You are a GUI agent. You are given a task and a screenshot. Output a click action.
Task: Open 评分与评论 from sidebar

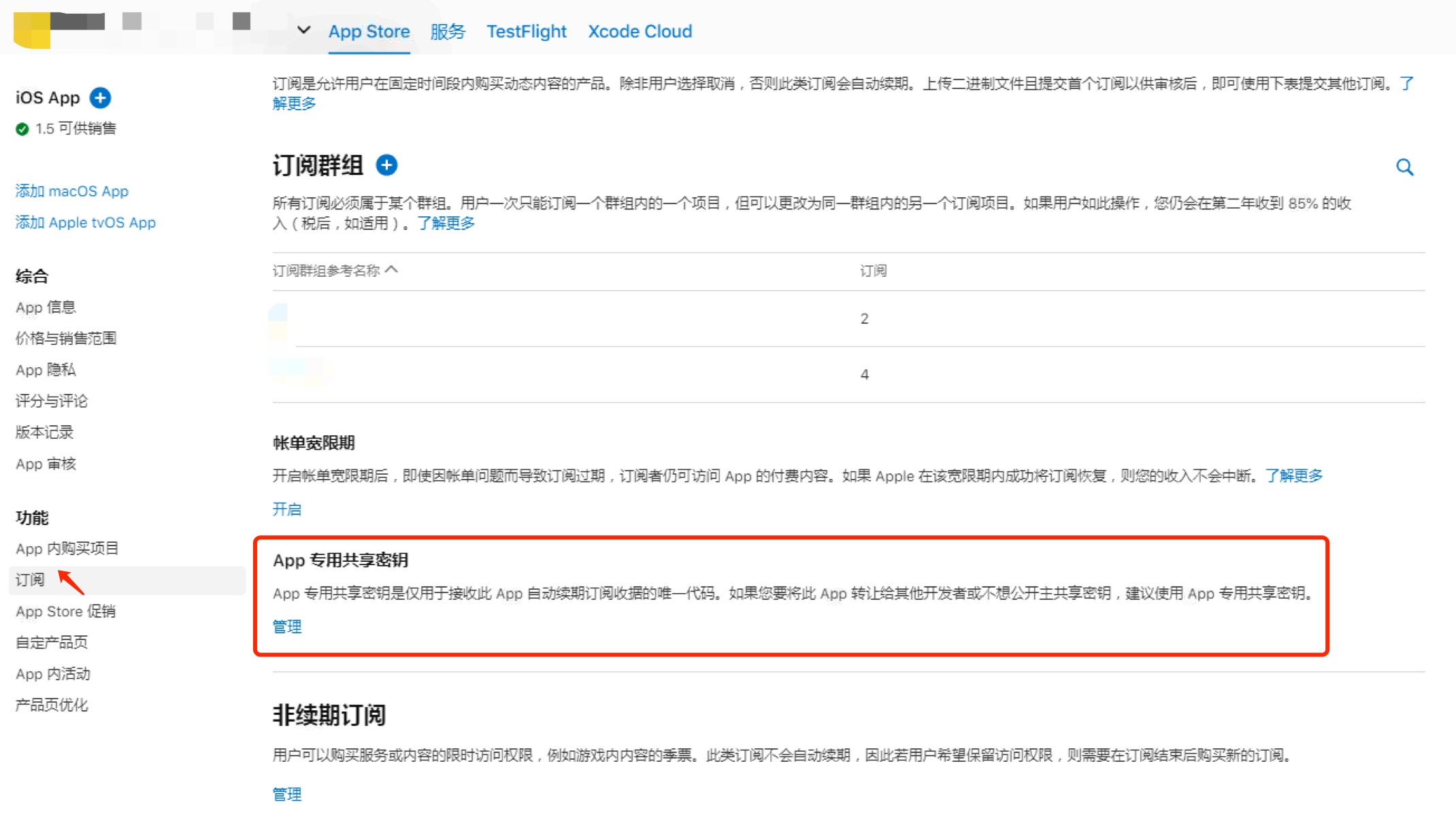pyautogui.click(x=50, y=401)
